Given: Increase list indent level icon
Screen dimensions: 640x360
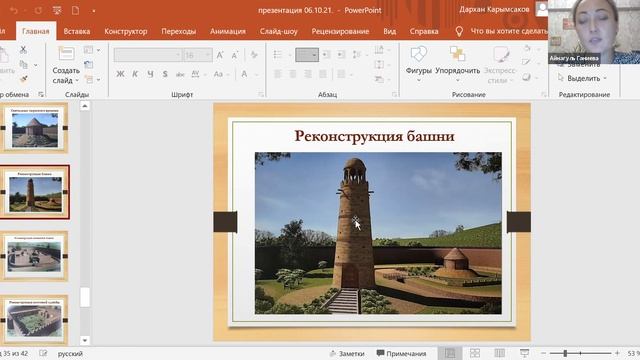Looking at the screenshot, I should (341, 54).
